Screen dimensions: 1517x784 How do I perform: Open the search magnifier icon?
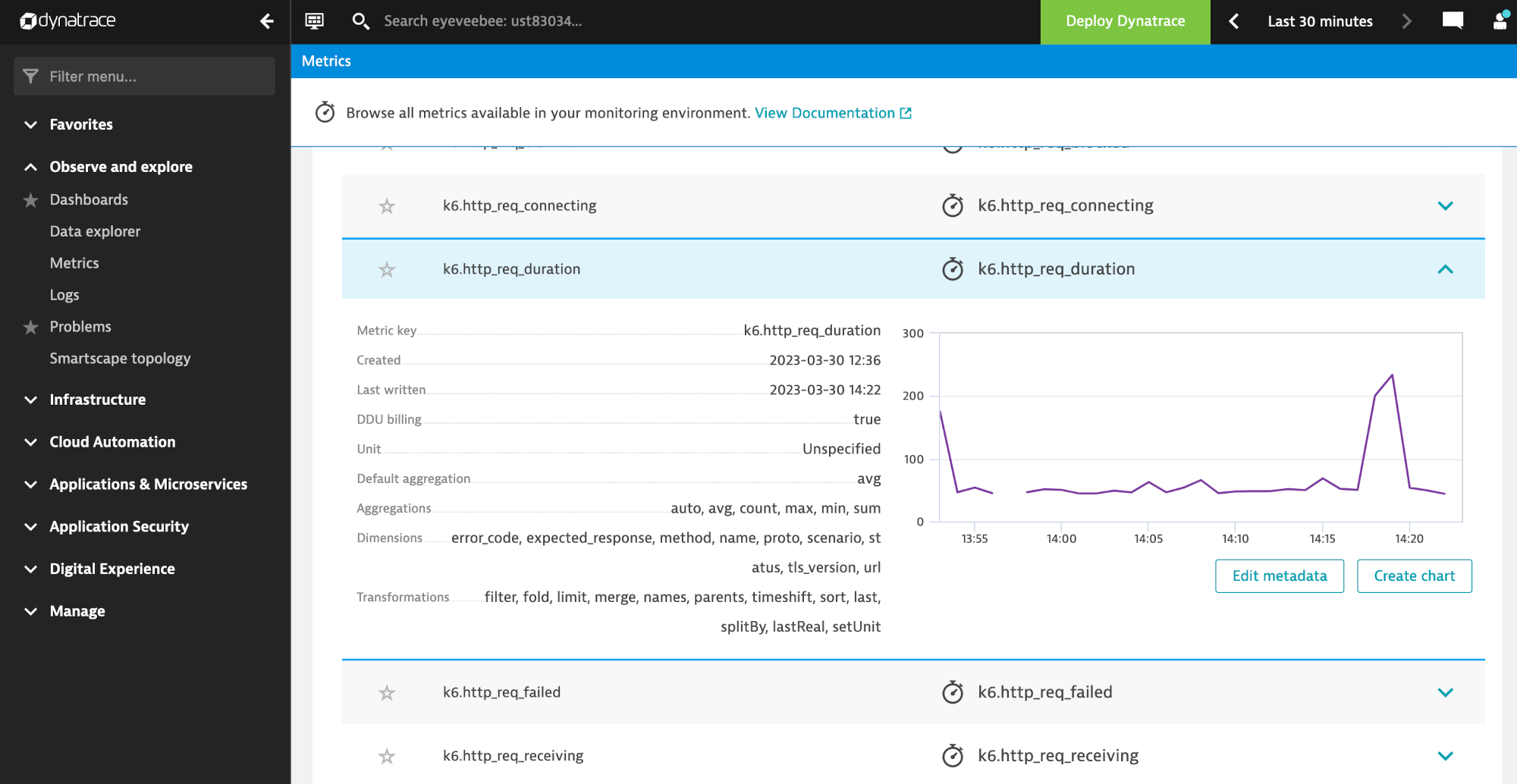click(x=360, y=21)
